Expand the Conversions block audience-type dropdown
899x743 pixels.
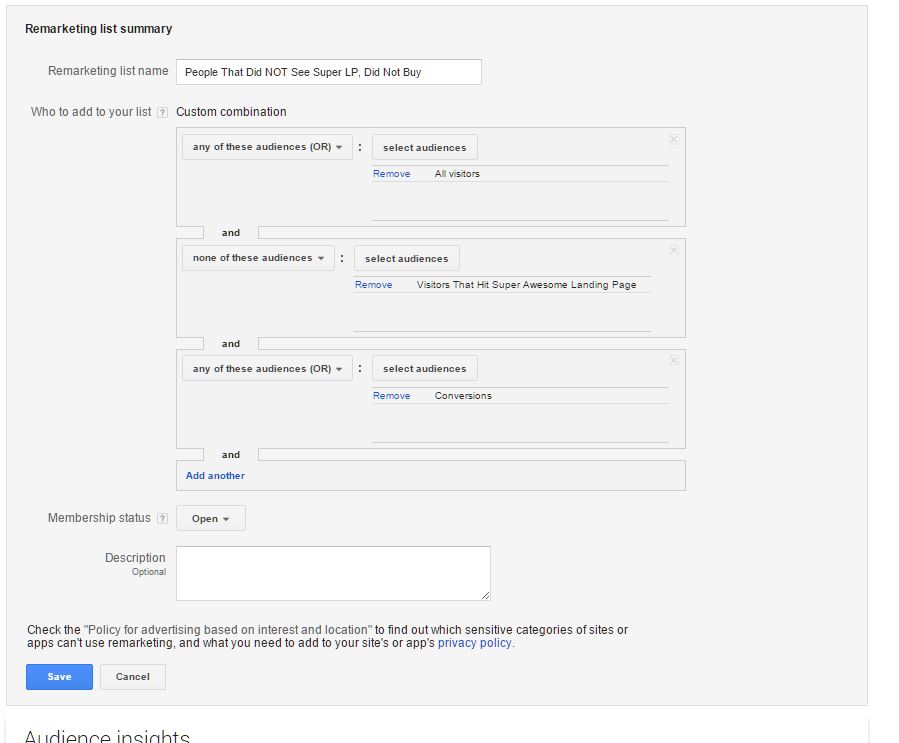[267, 369]
